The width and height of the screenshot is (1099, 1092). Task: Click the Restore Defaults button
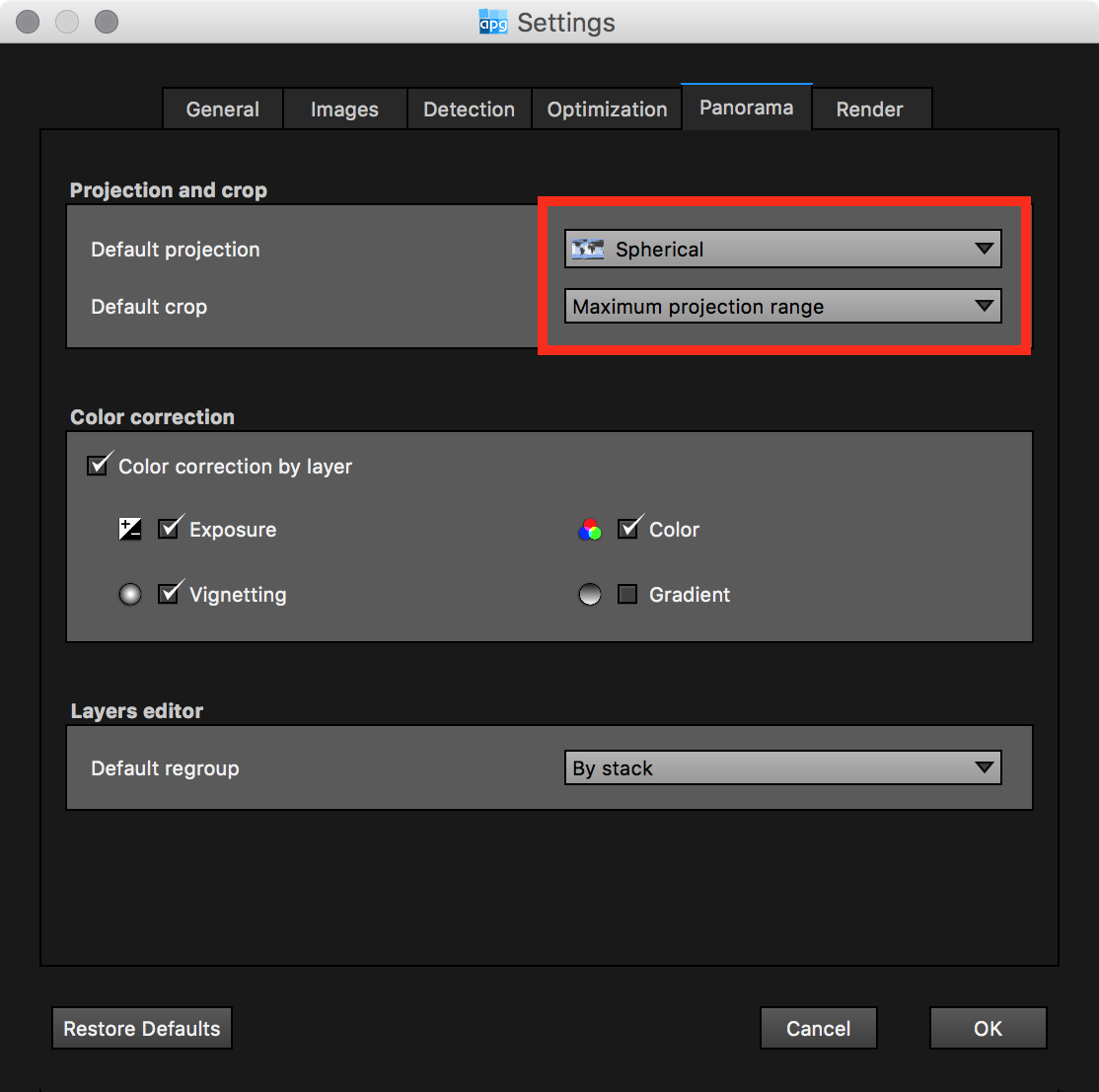coord(142,1028)
